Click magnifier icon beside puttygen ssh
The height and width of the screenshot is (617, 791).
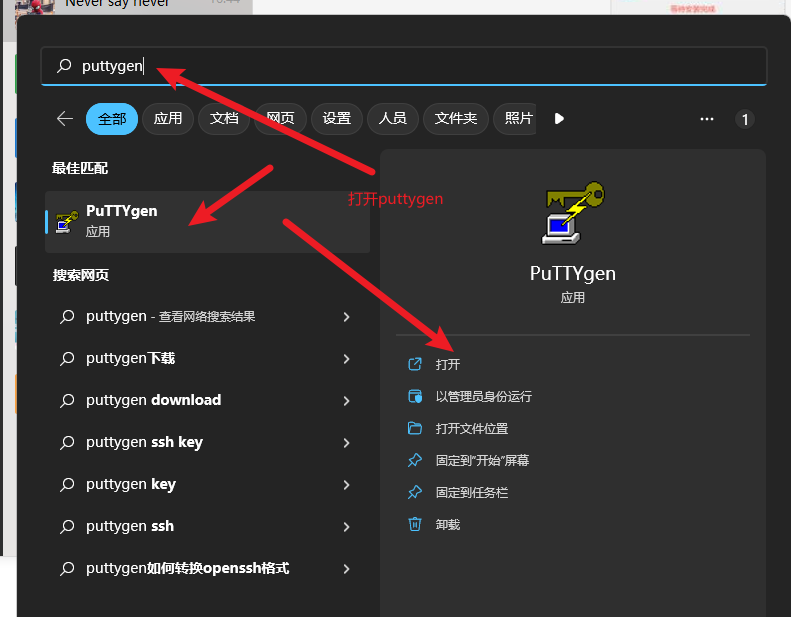click(67, 526)
